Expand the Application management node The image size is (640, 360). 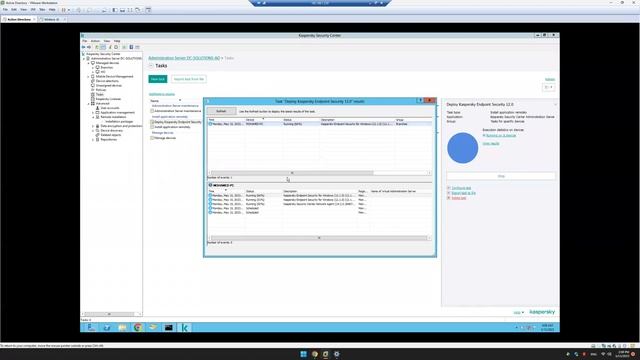click(93, 113)
